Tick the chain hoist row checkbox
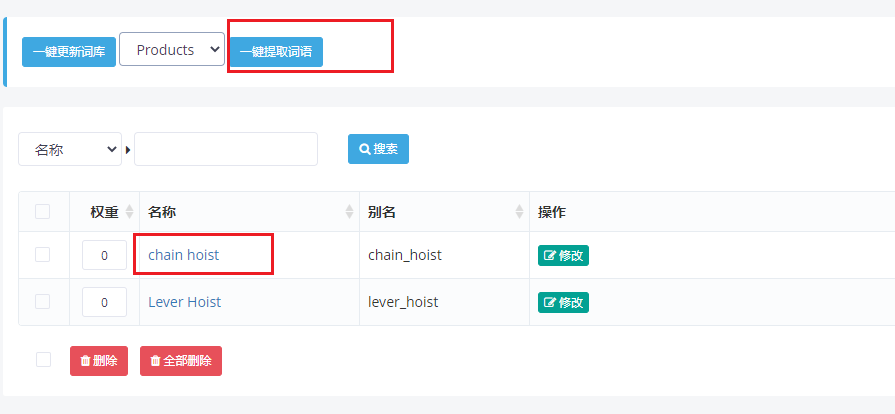Image resolution: width=895 pixels, height=414 pixels. [43, 255]
